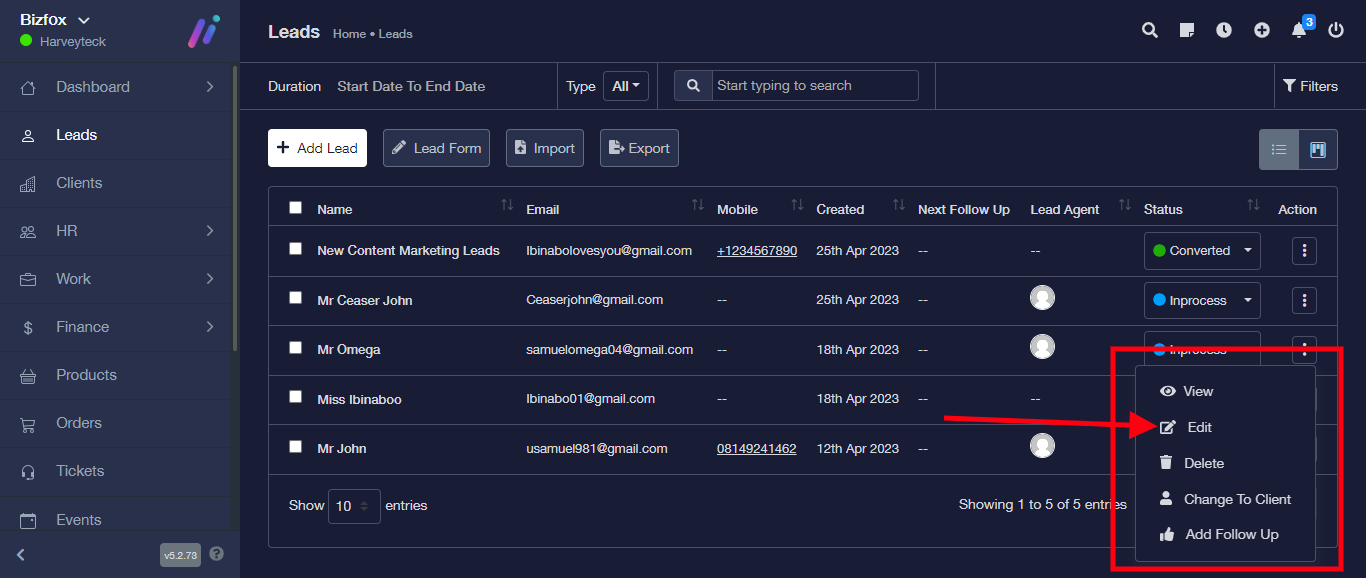Select Change To Client menu option
This screenshot has width=1366, height=578.
tap(1237, 499)
